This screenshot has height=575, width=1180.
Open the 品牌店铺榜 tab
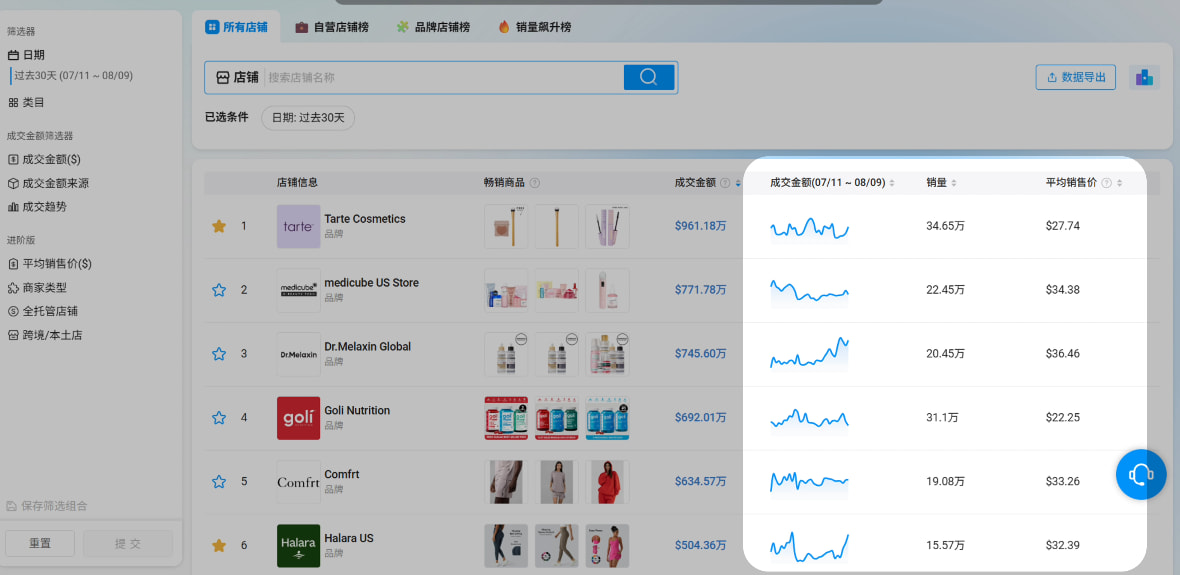point(433,27)
